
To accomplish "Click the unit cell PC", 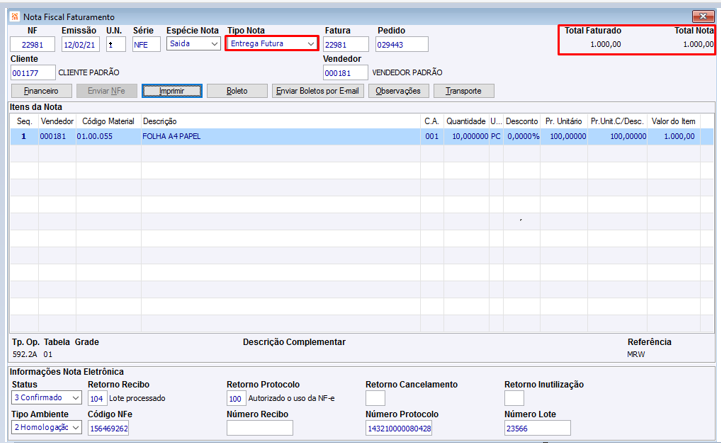I will pos(496,136).
